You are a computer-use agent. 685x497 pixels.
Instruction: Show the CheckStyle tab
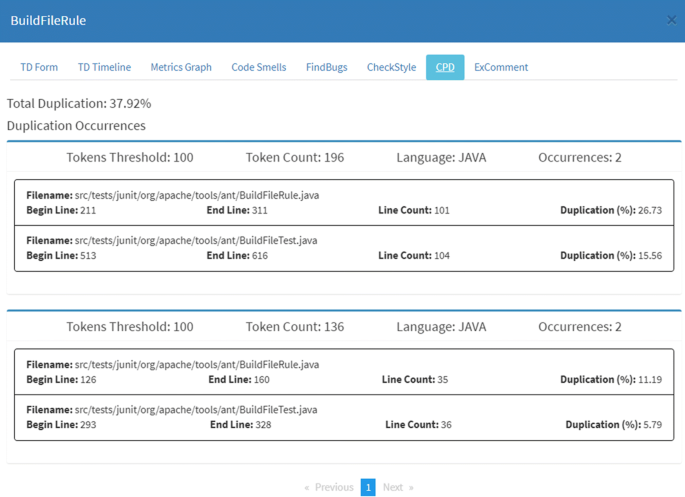tap(391, 67)
